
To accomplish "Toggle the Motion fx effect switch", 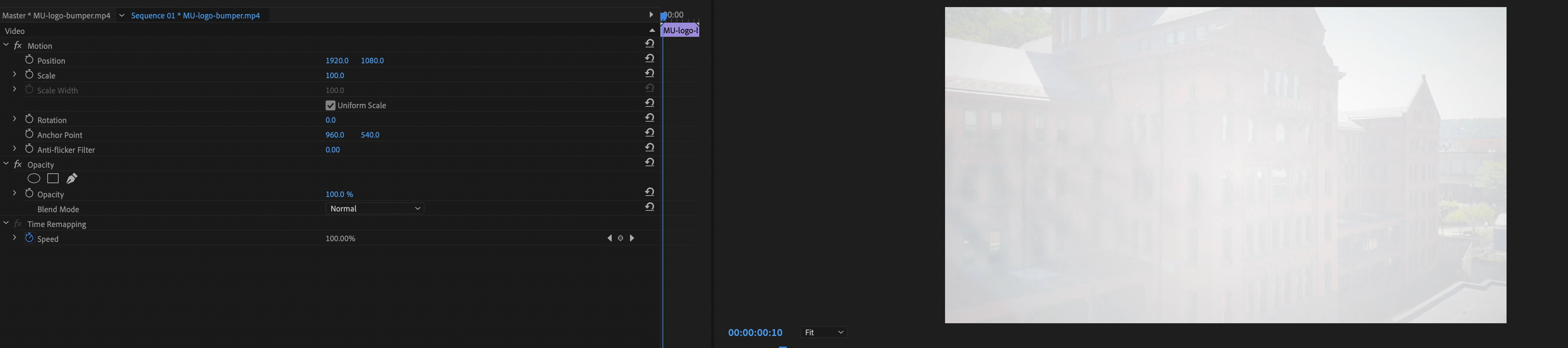I will (18, 45).
